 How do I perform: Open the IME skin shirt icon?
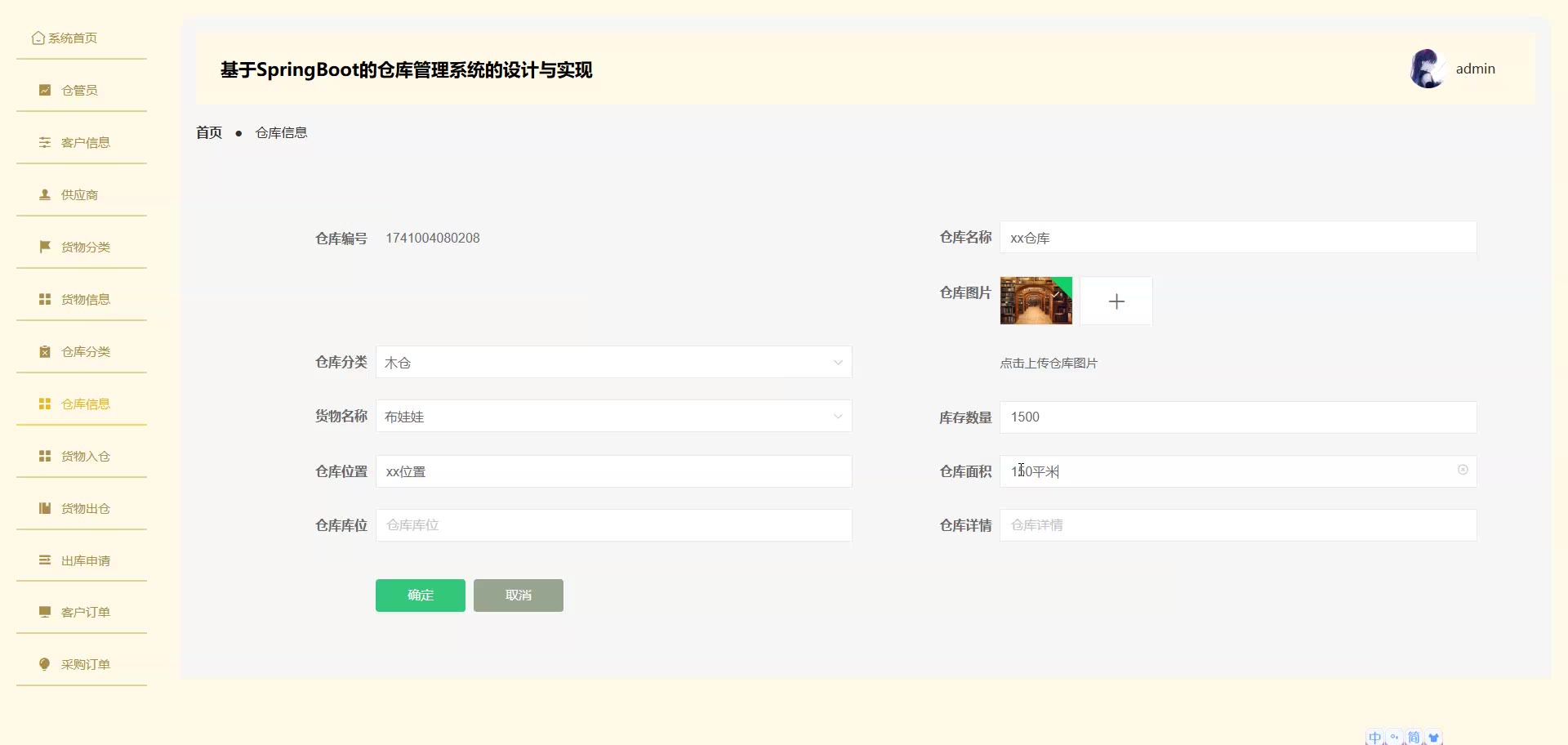pyautogui.click(x=1433, y=738)
